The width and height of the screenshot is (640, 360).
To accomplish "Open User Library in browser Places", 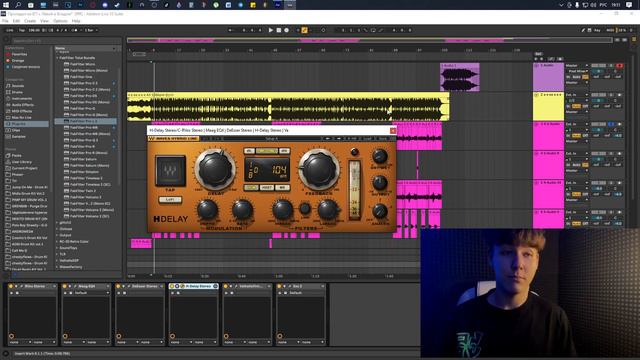I will click(x=22, y=162).
